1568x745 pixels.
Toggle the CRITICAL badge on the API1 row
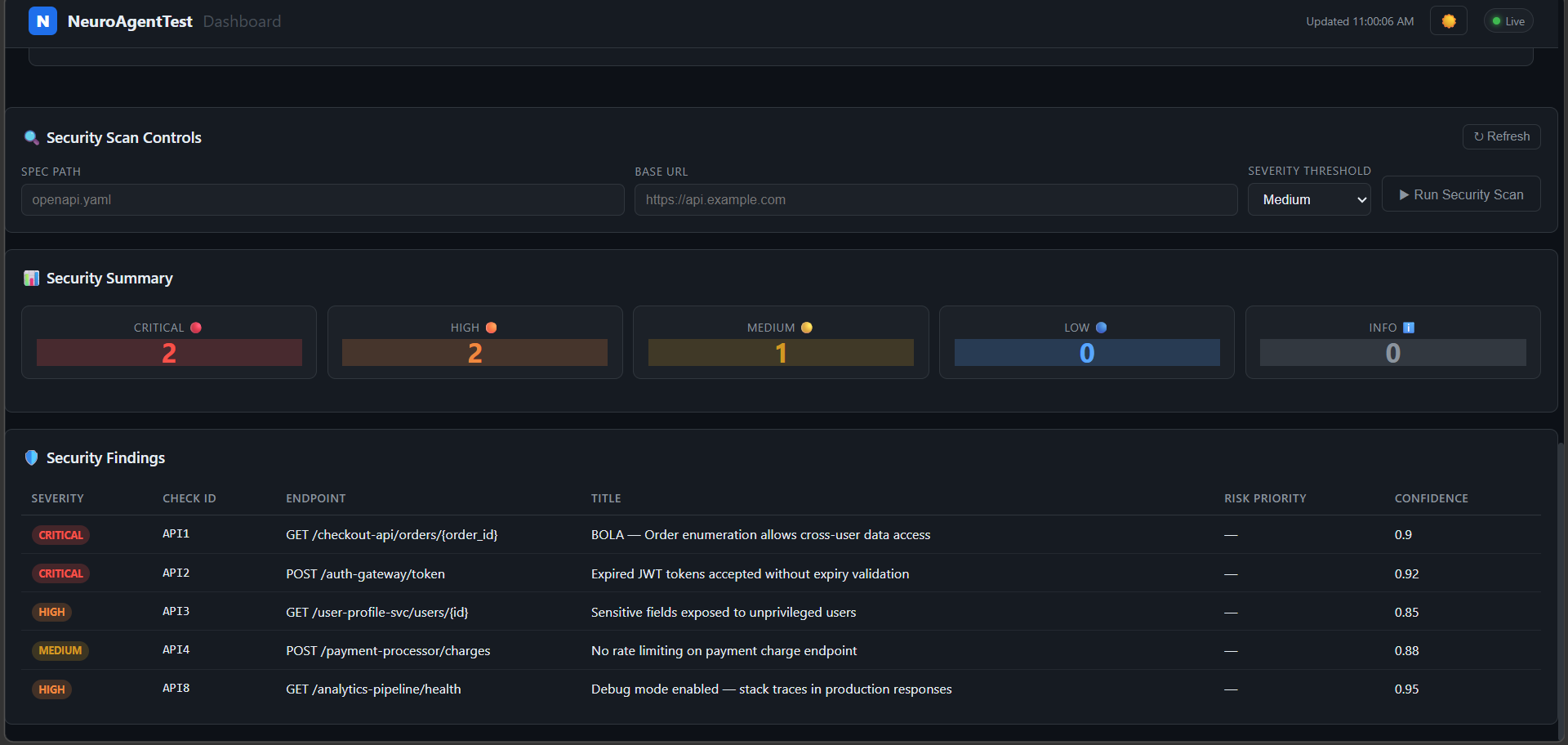pyautogui.click(x=60, y=534)
